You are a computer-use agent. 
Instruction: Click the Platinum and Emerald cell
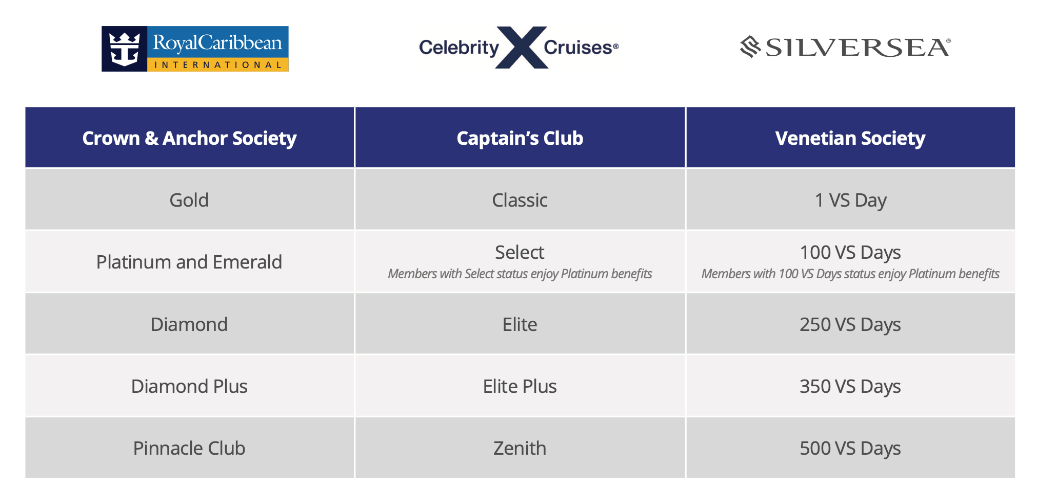pyautogui.click(x=190, y=261)
